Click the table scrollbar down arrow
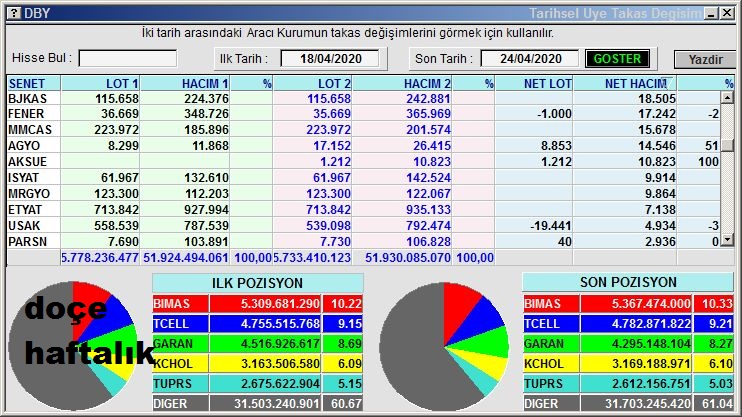The image size is (742, 417). pyautogui.click(x=727, y=240)
